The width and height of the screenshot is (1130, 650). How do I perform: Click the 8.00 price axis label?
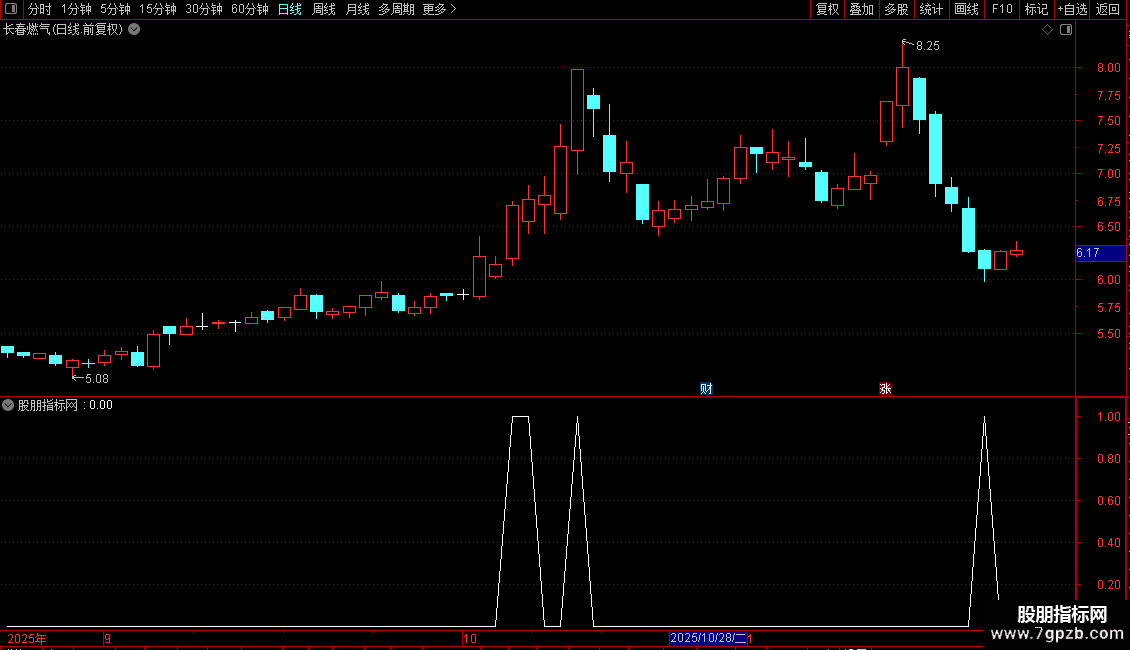pyautogui.click(x=1108, y=68)
